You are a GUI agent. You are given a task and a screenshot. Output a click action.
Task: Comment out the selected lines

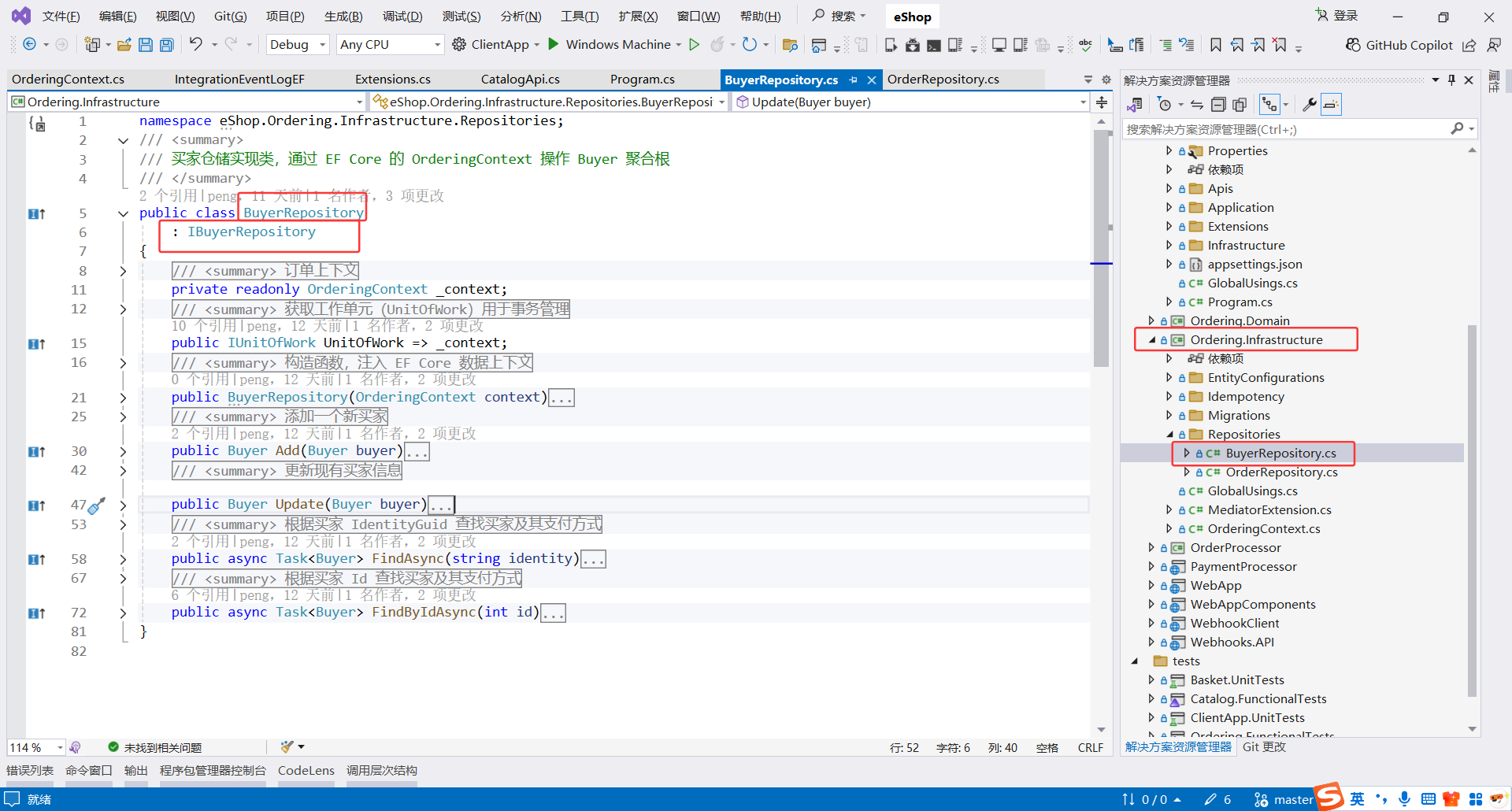pyautogui.click(x=1166, y=45)
